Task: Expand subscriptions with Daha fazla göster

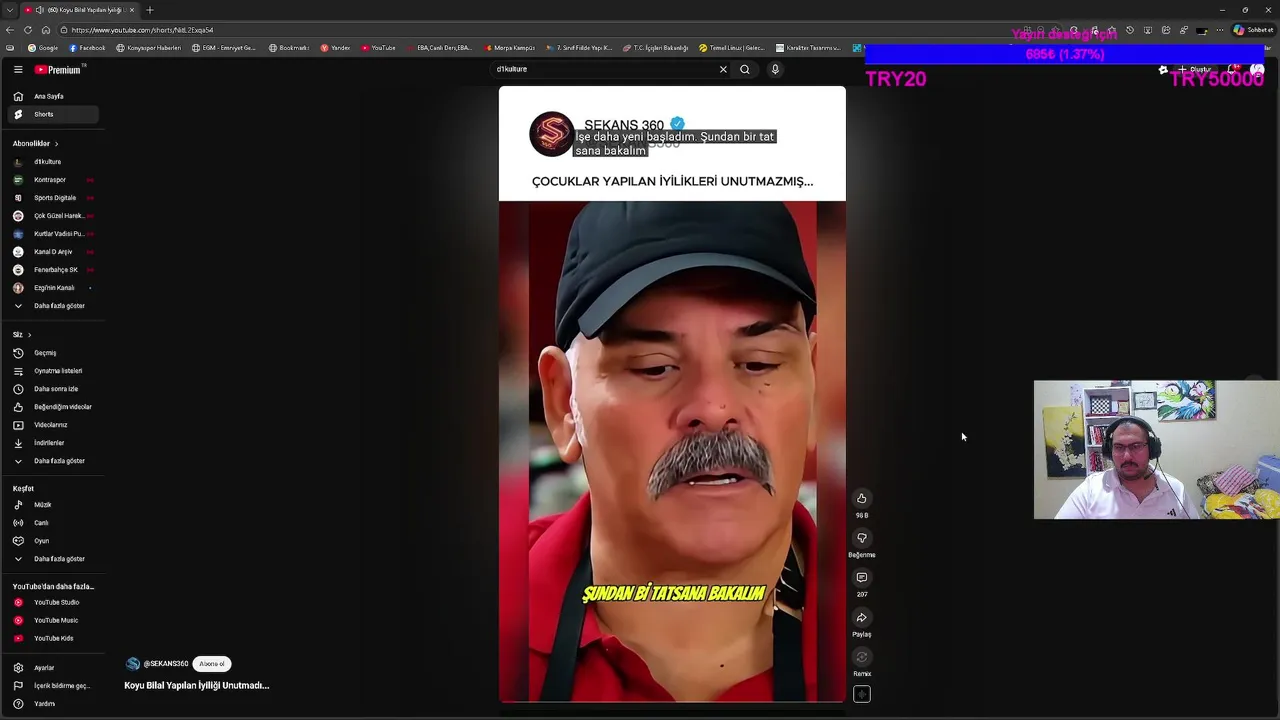Action: [x=52, y=306]
